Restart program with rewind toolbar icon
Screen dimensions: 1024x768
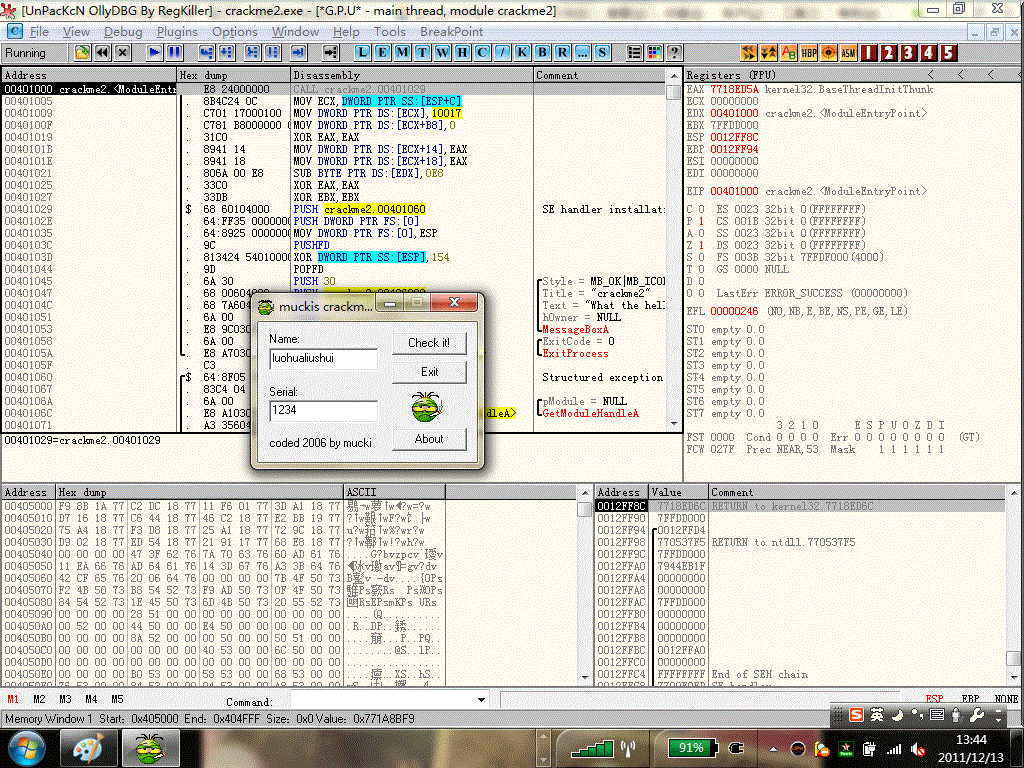102,53
